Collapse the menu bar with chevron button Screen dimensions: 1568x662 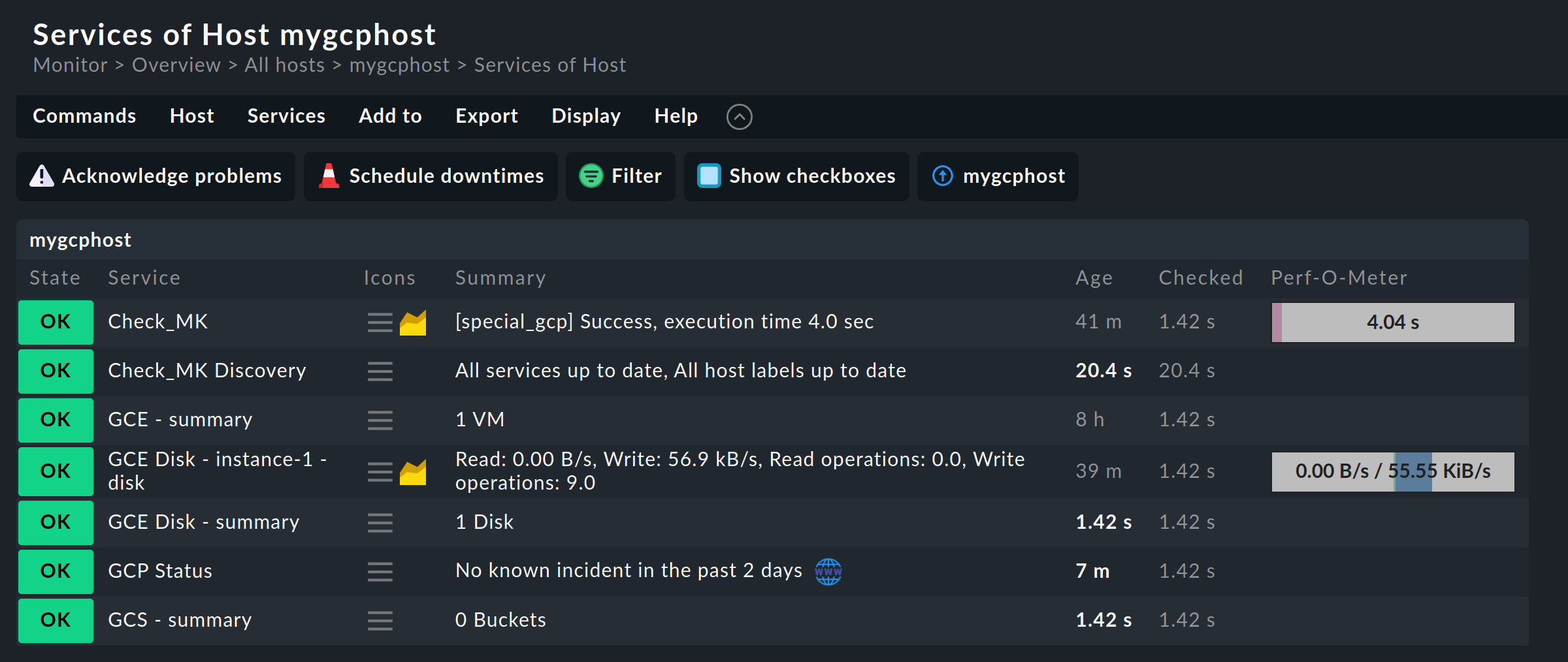tap(739, 117)
